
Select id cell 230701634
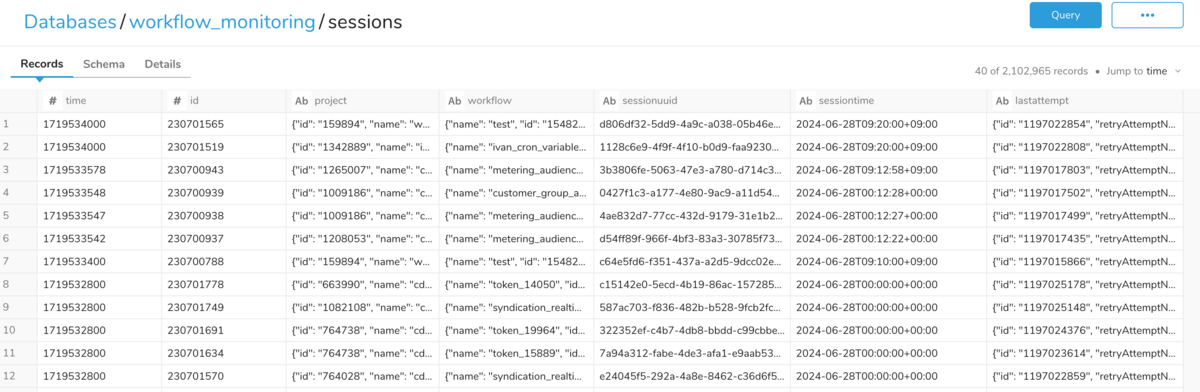pyautogui.click(x=224, y=352)
